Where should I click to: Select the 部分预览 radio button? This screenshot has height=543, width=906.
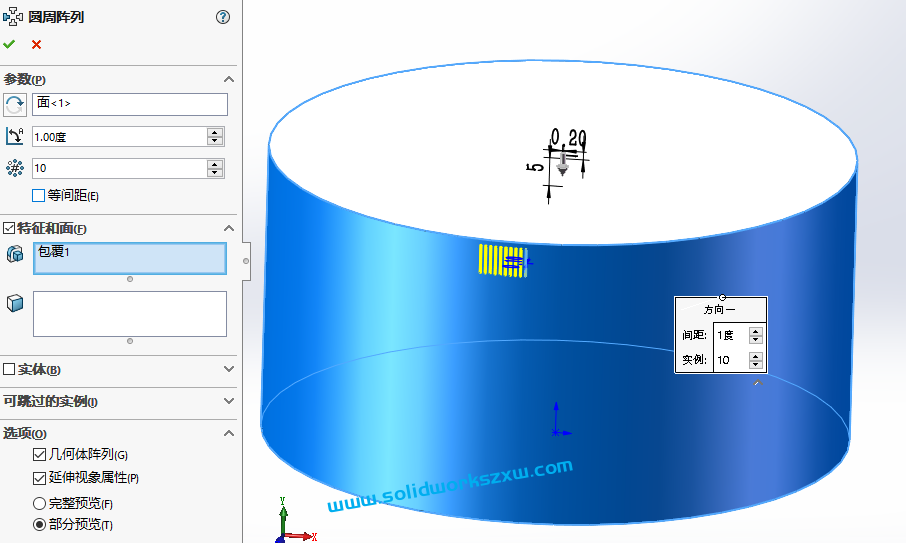pyautogui.click(x=40, y=525)
